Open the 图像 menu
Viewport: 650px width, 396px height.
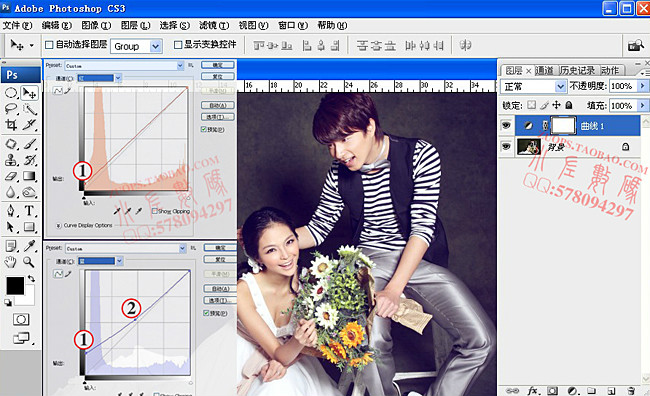click(x=96, y=26)
